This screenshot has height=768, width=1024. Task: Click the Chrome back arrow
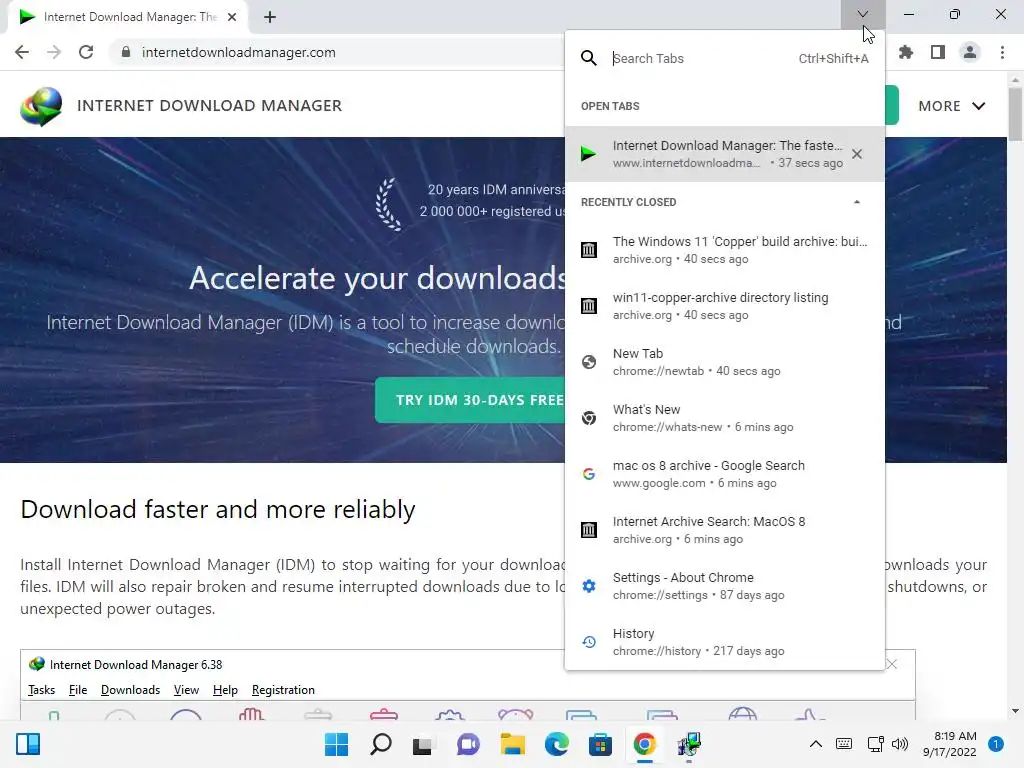point(22,52)
